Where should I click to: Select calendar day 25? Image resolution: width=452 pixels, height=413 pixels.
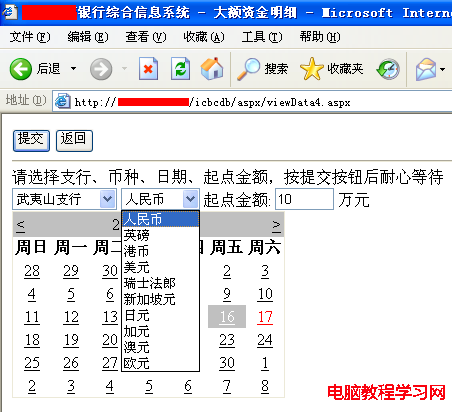pyautogui.click(x=32, y=363)
